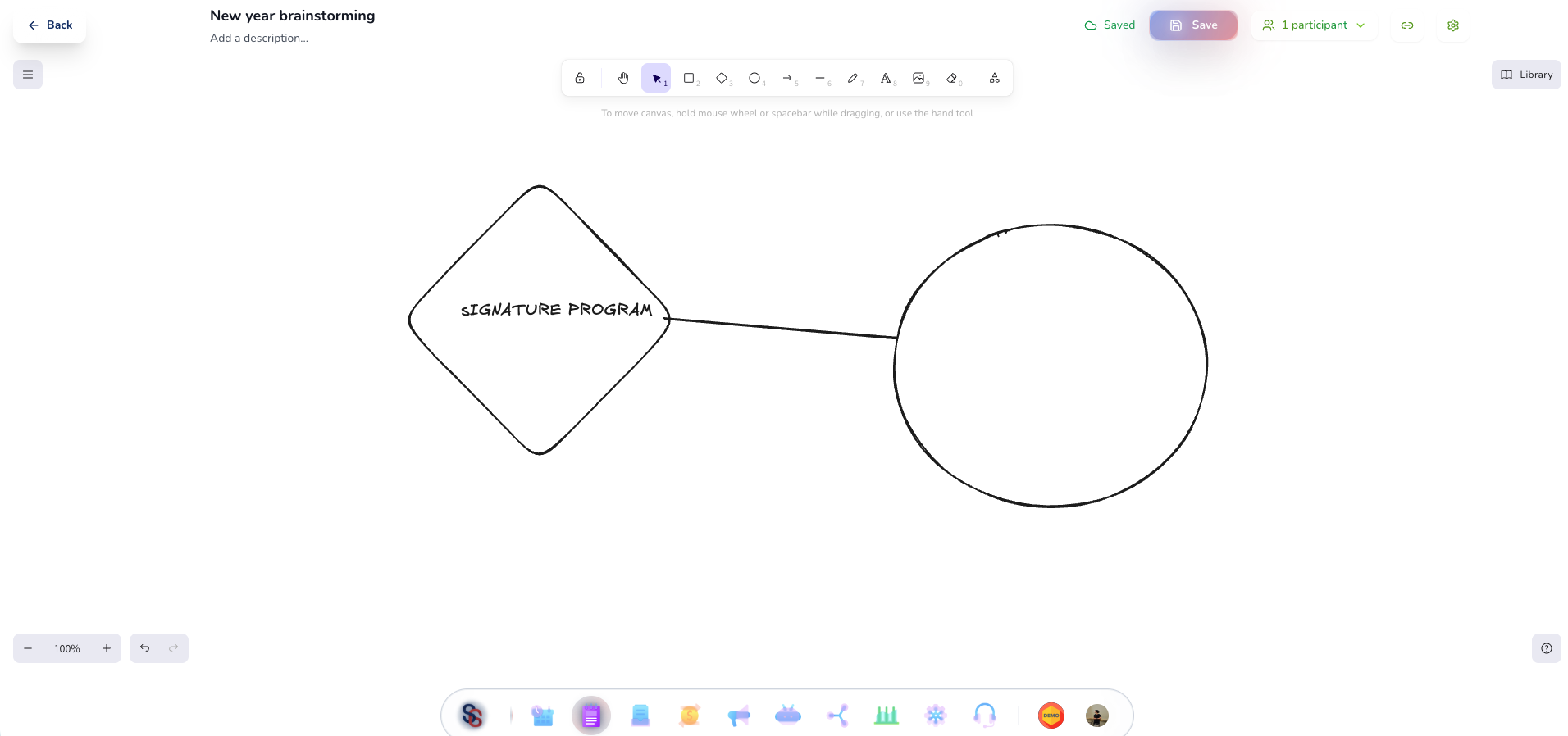Open the gold dollar coin dock icon
Screen dimensions: 1568x736
coord(690,716)
